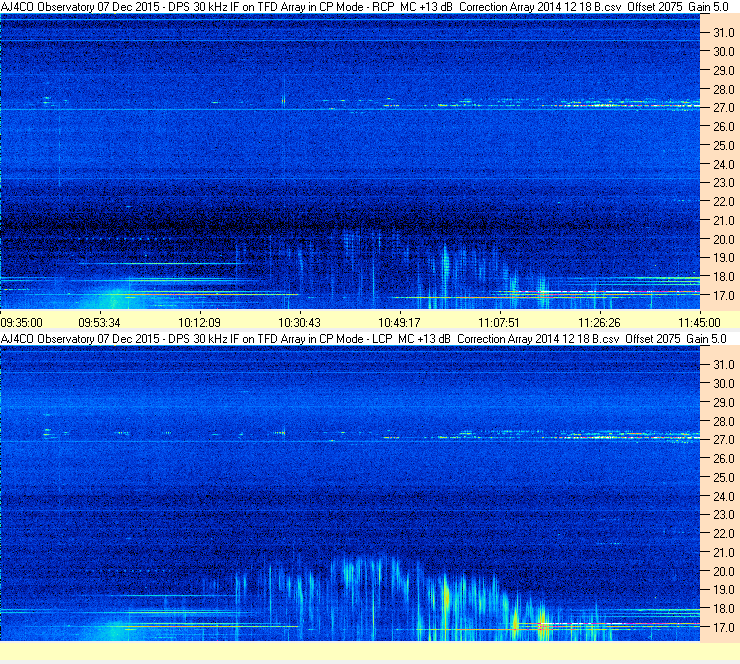The height and width of the screenshot is (664, 740).
Task: Click 28.0 frequency label in RCP panel
Action: [x=723, y=90]
